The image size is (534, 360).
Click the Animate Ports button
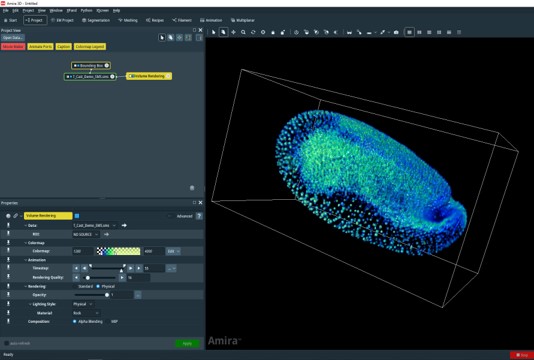click(x=40, y=47)
